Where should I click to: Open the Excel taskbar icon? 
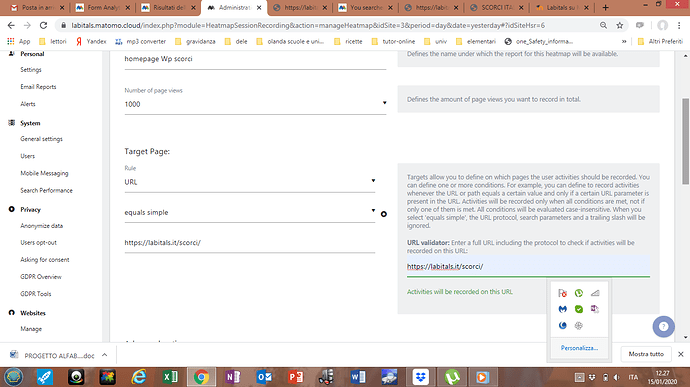(x=170, y=377)
